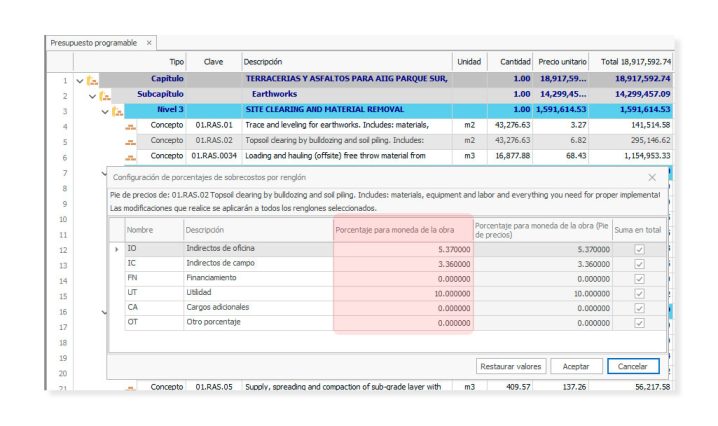Click 'TERRACERIAS Y ASFALTOS' chapter description

coord(347,79)
